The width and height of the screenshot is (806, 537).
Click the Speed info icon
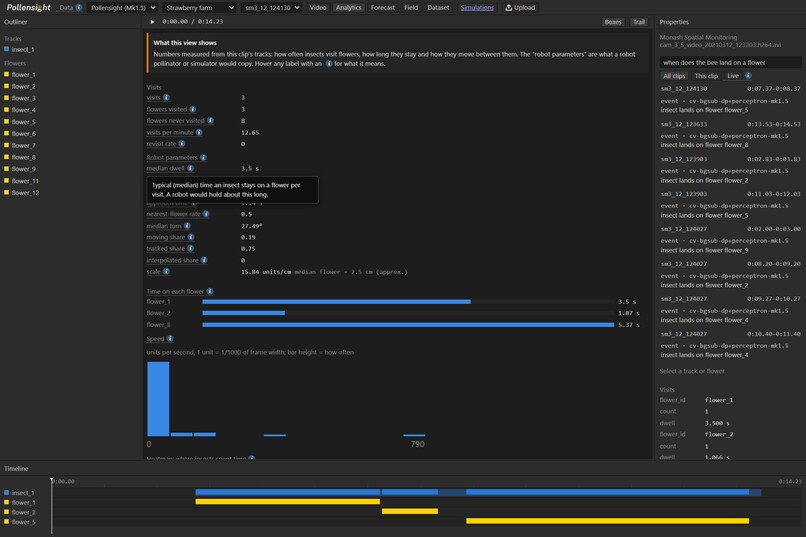click(x=170, y=339)
